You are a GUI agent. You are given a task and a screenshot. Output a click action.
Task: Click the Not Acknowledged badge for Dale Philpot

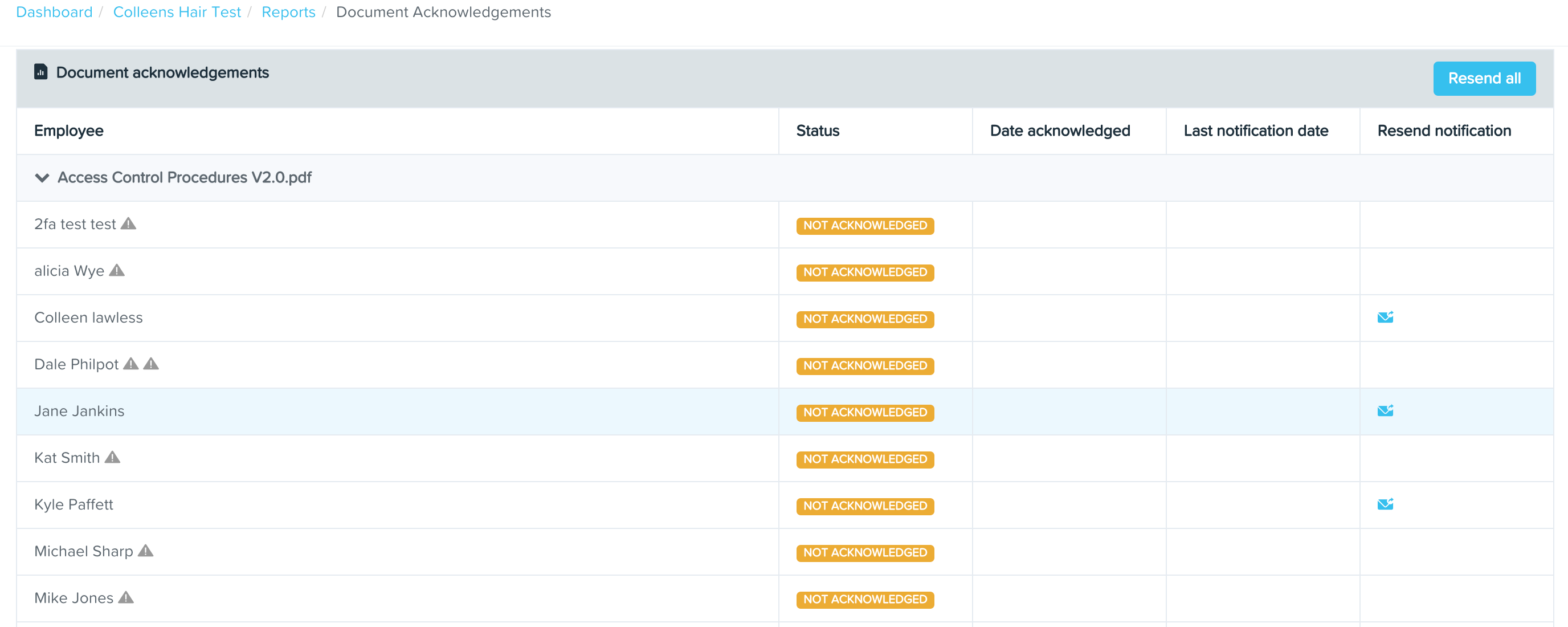pos(865,366)
